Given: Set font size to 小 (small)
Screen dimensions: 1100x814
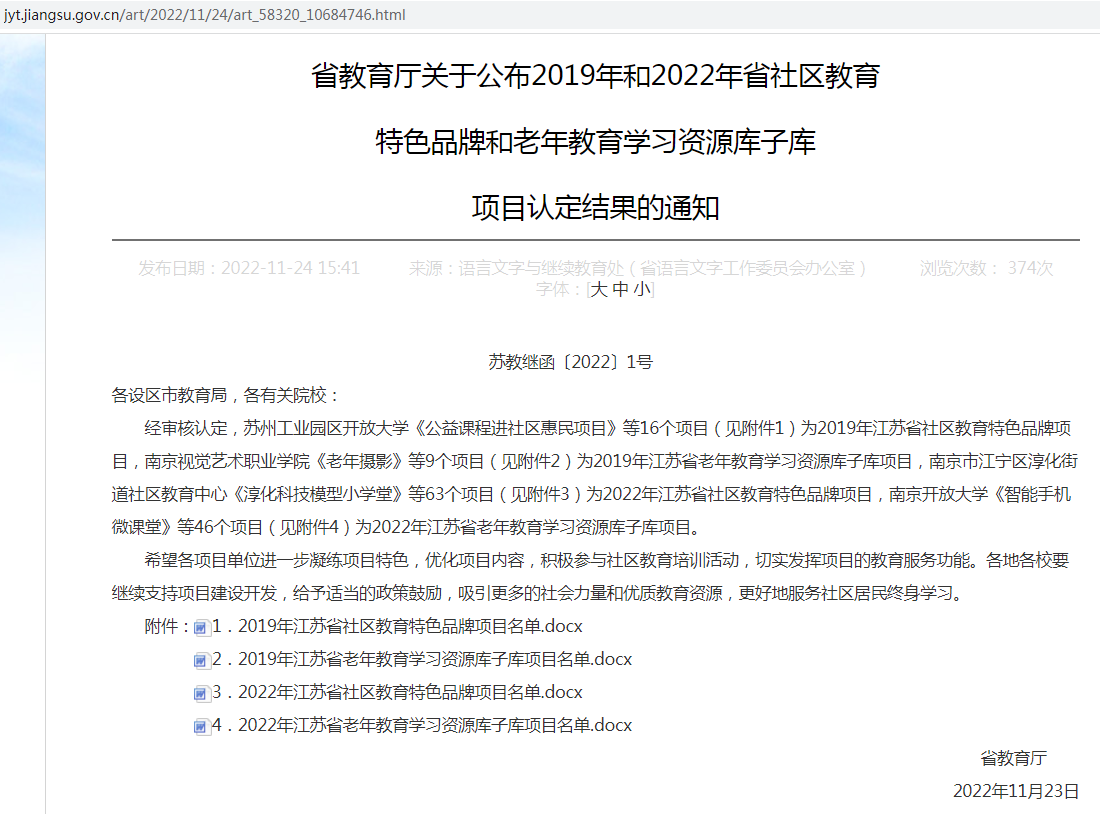Looking at the screenshot, I should tap(641, 289).
